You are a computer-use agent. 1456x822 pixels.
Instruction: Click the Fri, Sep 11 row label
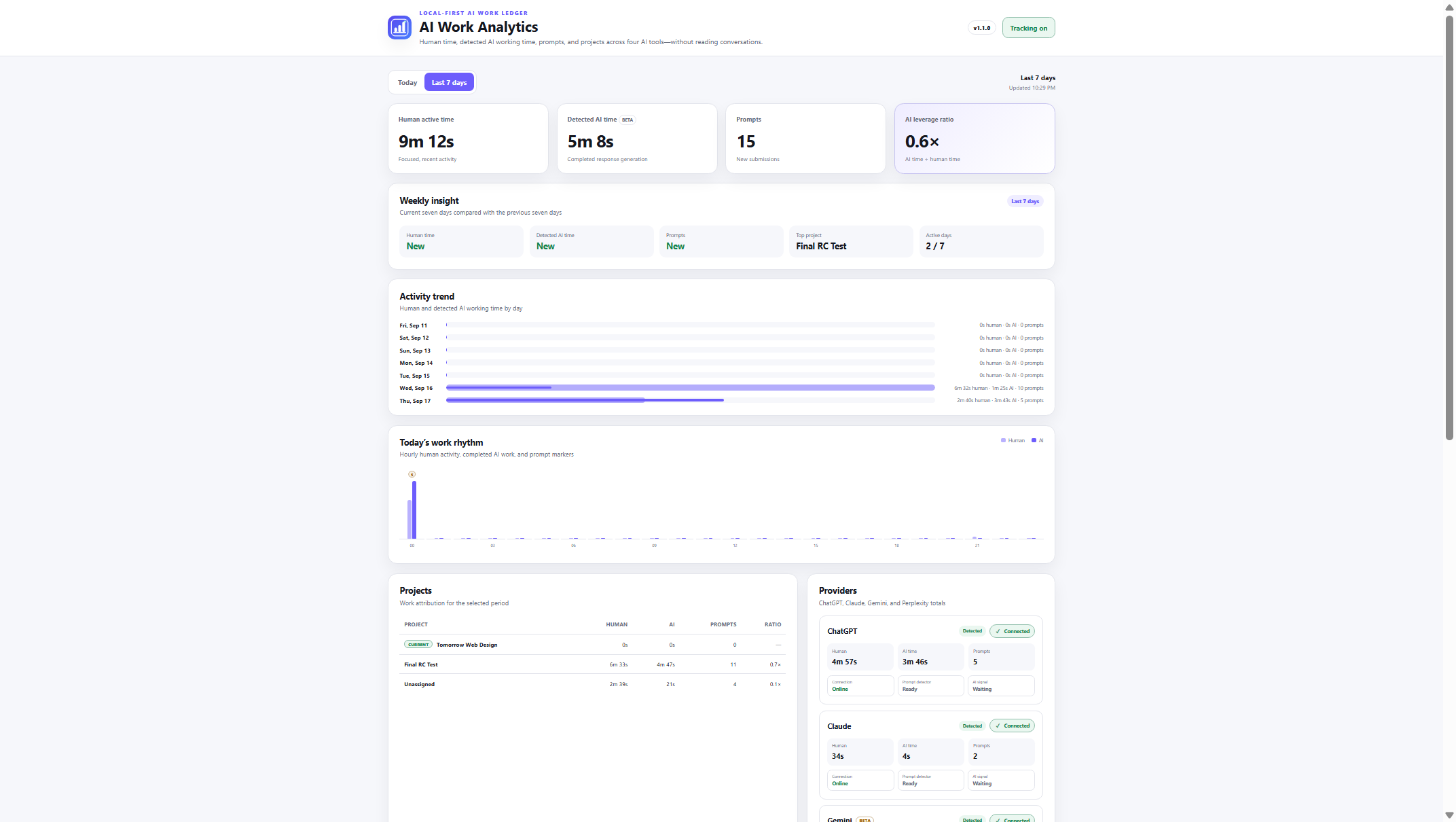tap(414, 325)
